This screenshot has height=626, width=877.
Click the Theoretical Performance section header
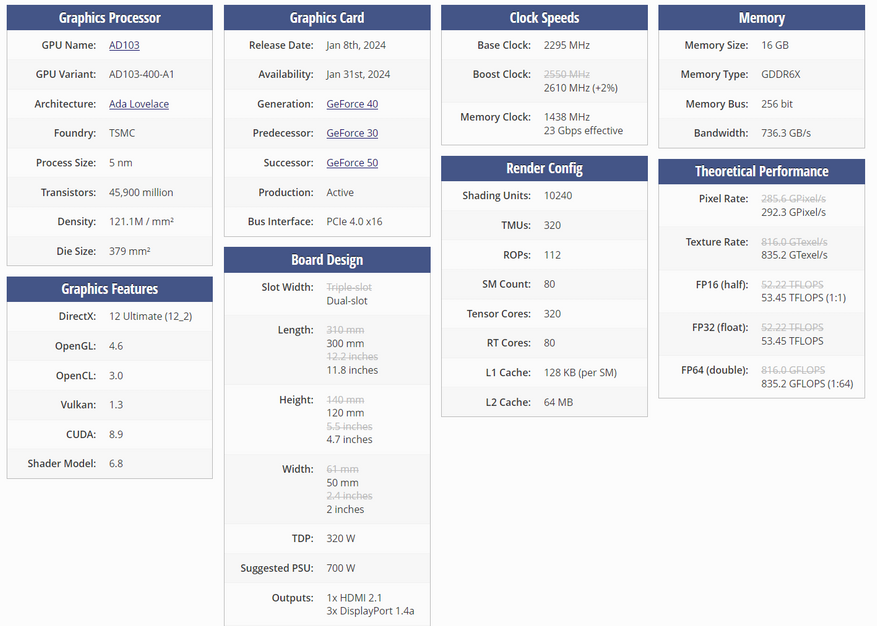coord(762,171)
